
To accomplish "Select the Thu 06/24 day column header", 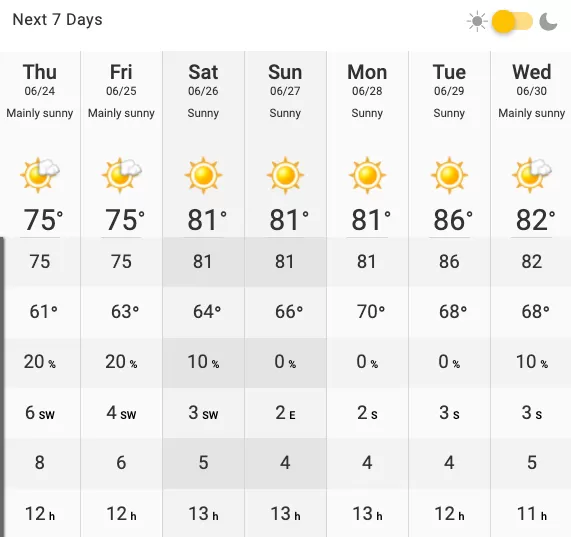I will point(40,79).
